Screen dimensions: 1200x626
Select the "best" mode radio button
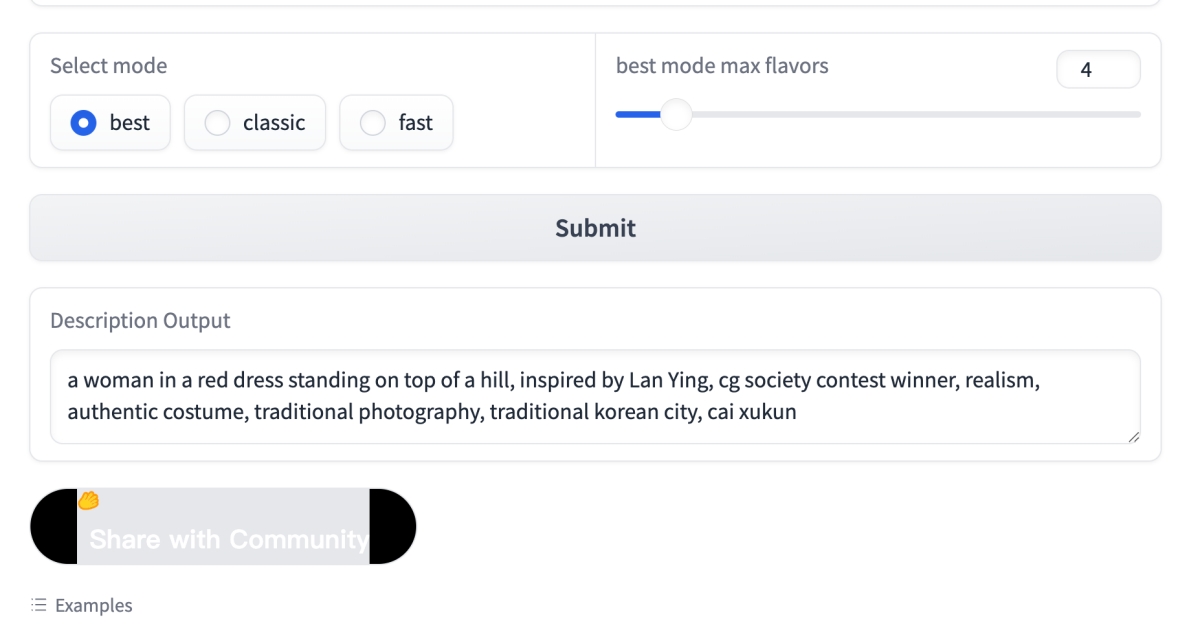tap(84, 123)
